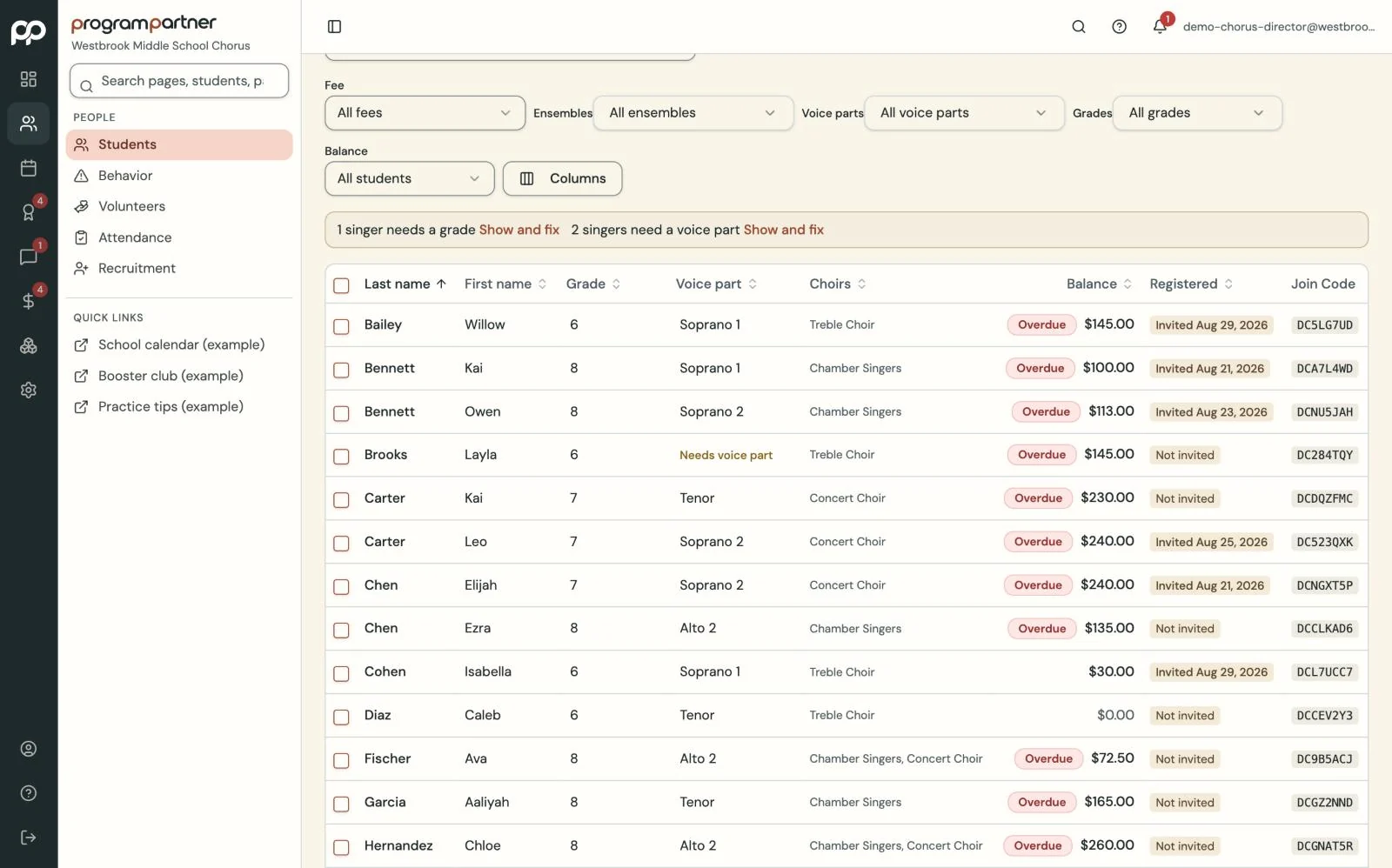Open the messages chat icon with badge
Image resolution: width=1392 pixels, height=868 pixels.
tap(29, 257)
